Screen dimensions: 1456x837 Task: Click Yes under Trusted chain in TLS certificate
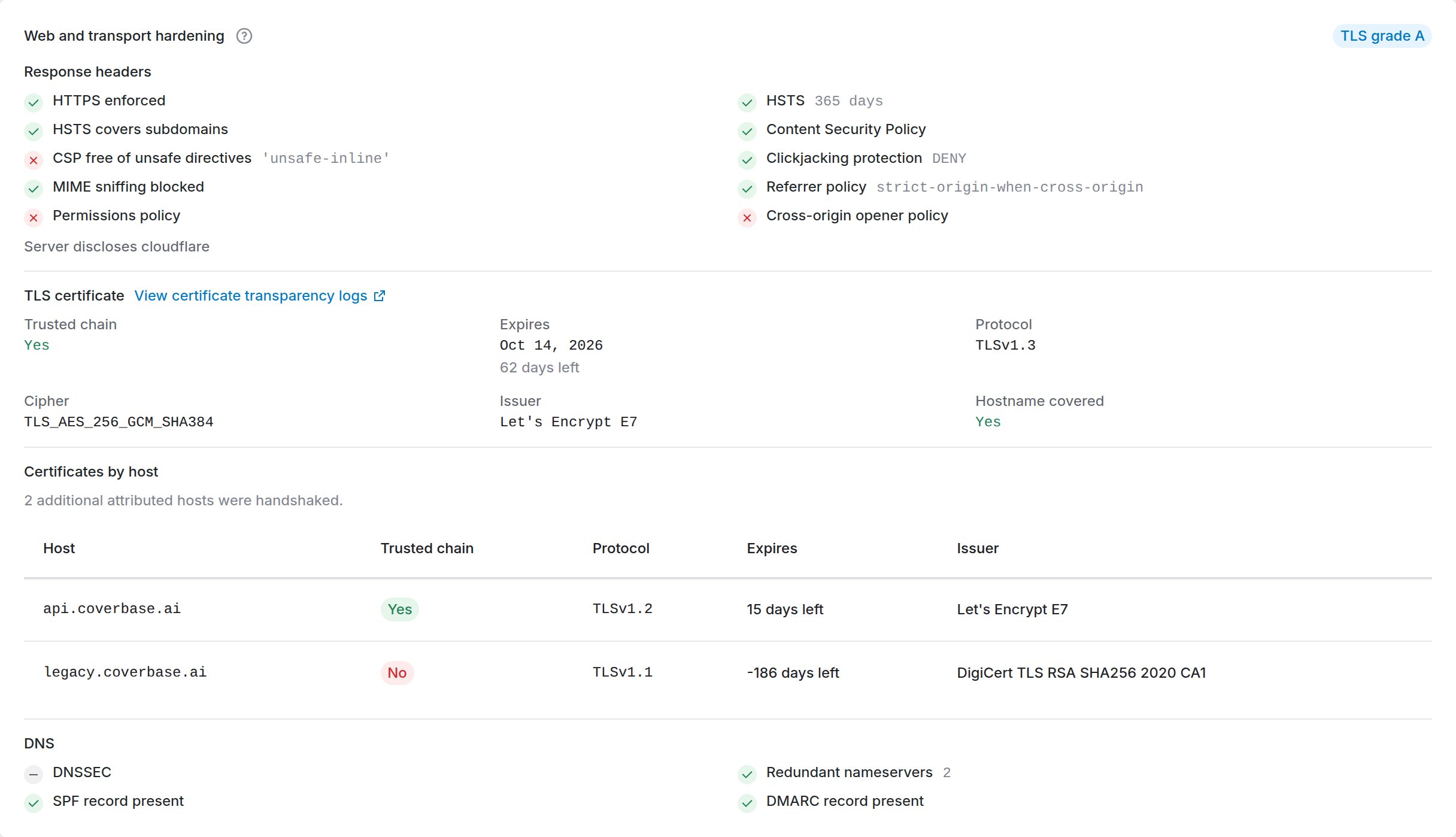pos(37,345)
